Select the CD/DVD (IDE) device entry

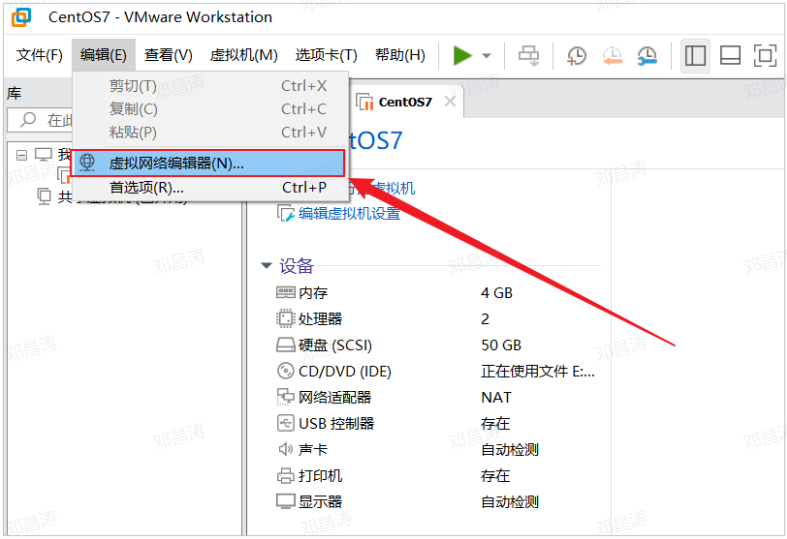click(x=345, y=371)
